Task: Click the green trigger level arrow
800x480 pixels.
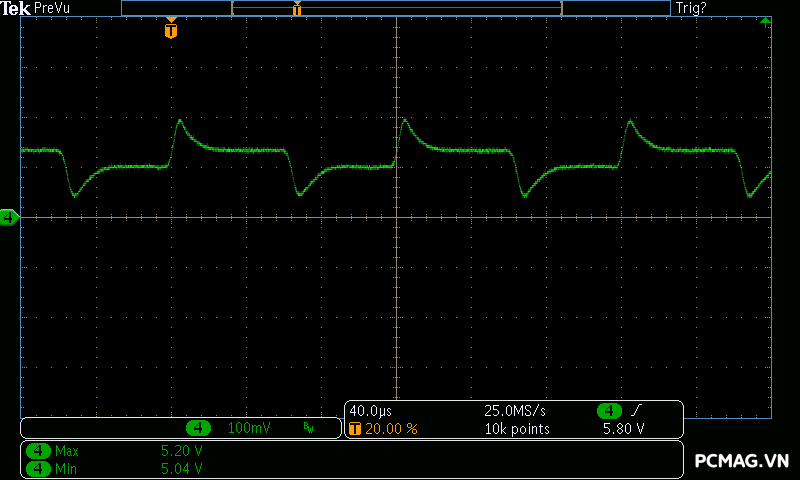Action: coord(765,21)
